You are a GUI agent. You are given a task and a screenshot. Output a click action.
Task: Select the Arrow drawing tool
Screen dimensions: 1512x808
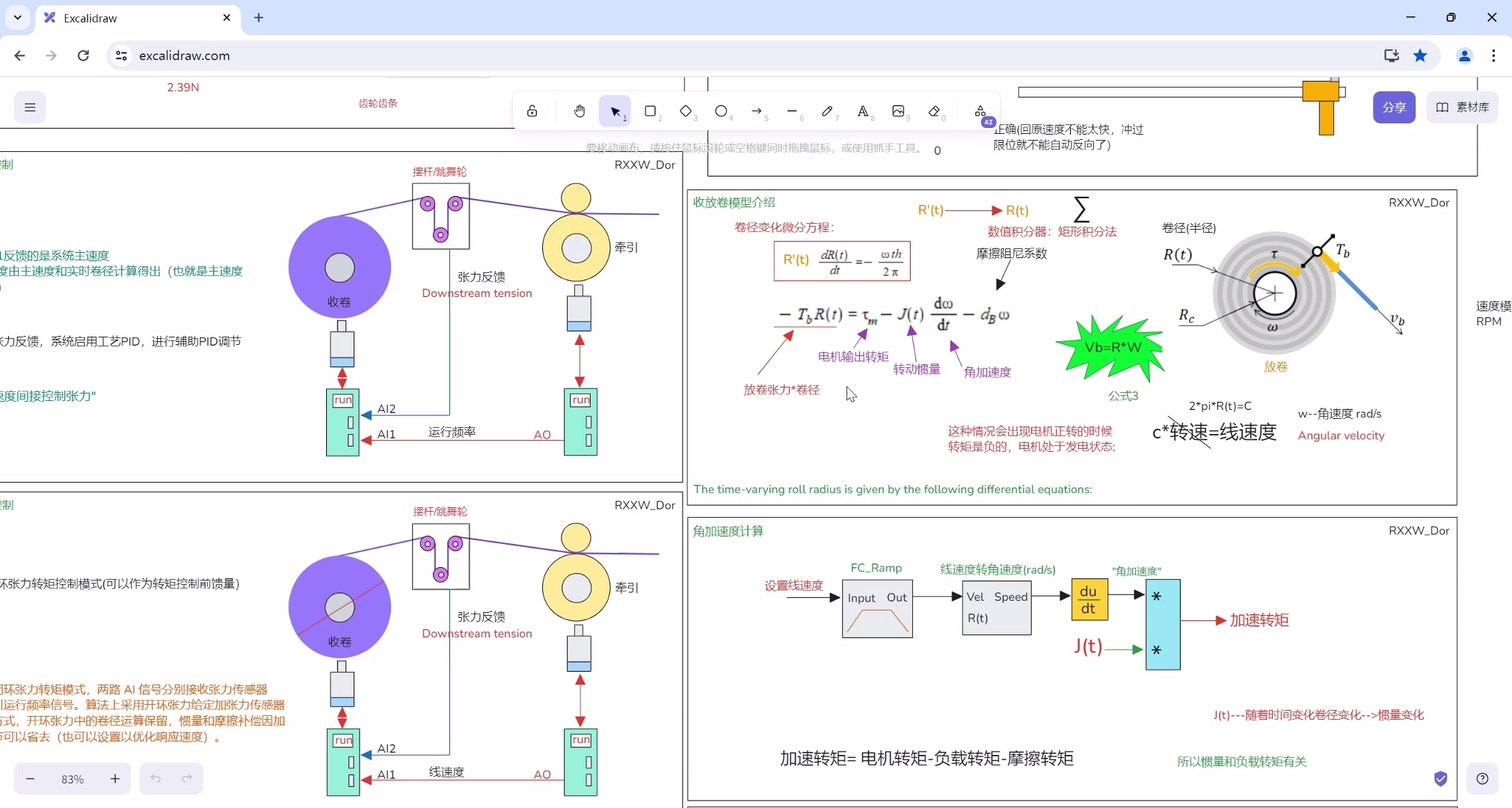[757, 111]
